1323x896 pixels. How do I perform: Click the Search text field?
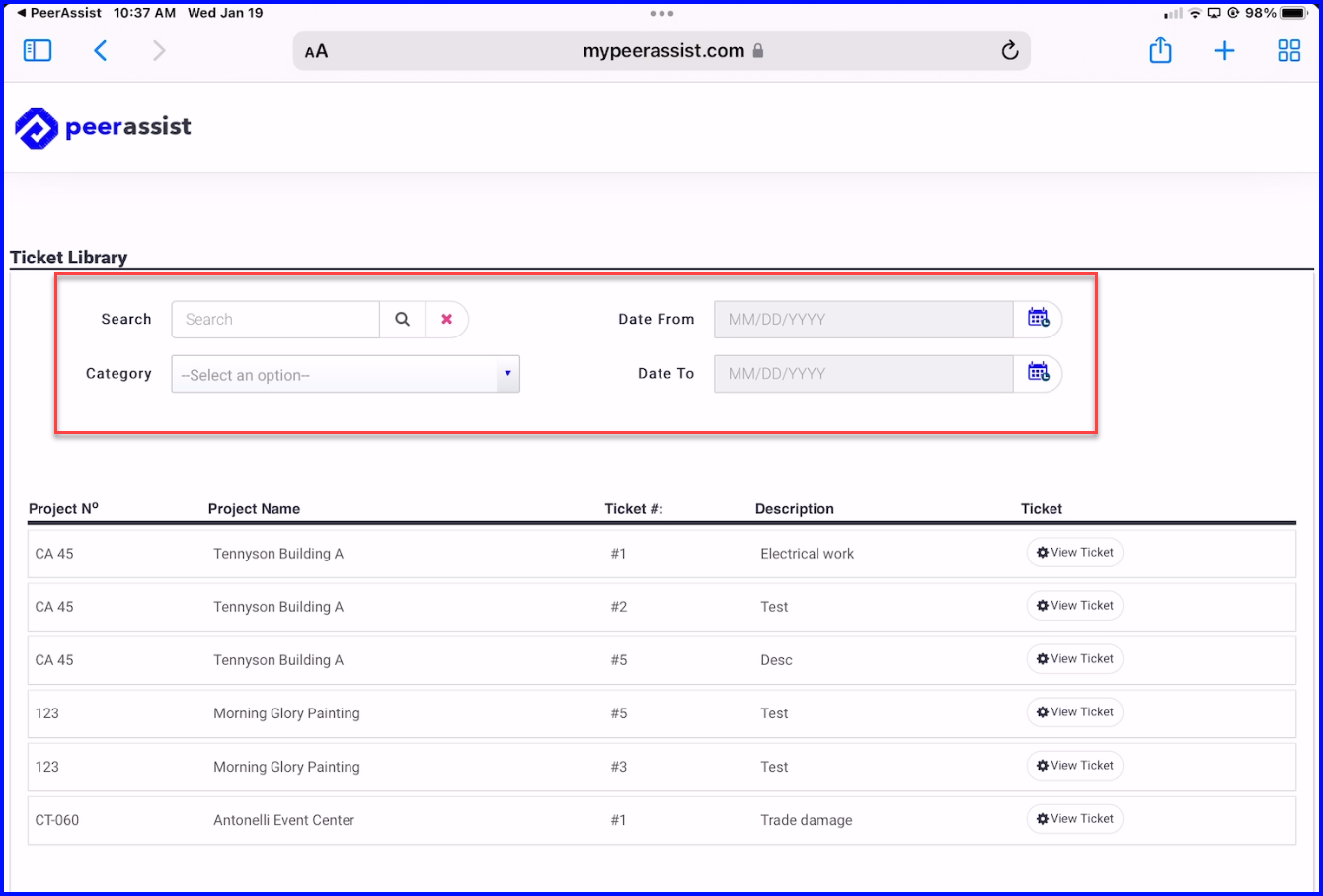pyautogui.click(x=275, y=319)
